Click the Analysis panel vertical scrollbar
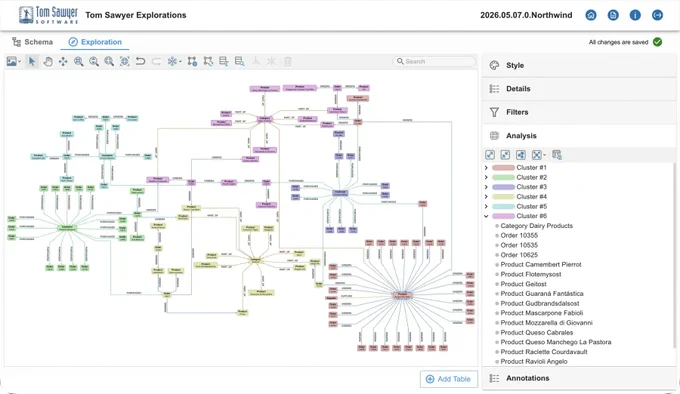This screenshot has width=680, height=394. coord(674,256)
